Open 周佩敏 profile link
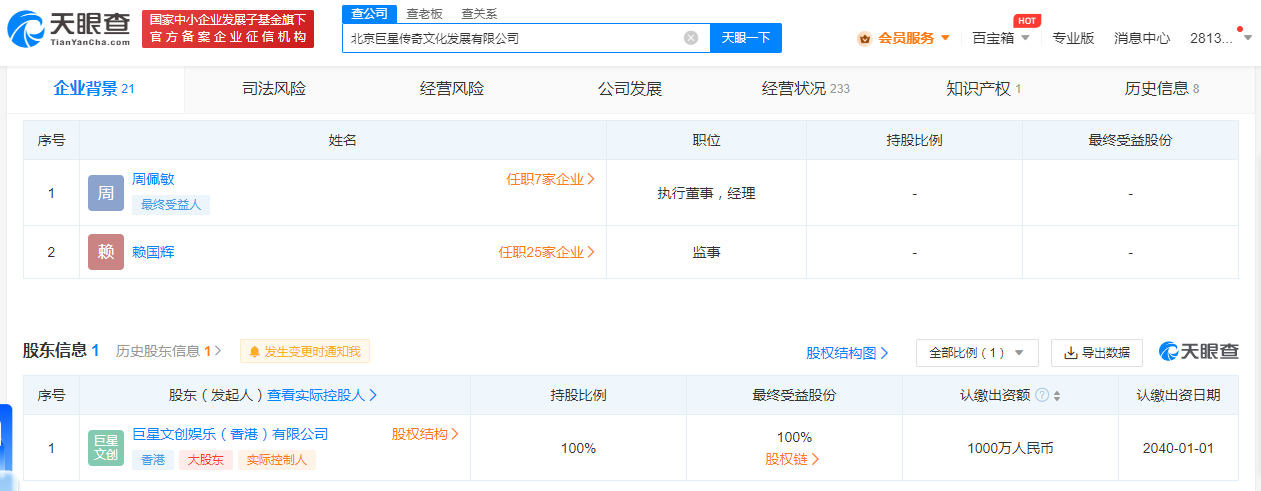Screen dimensions: 1261x491 (153, 179)
